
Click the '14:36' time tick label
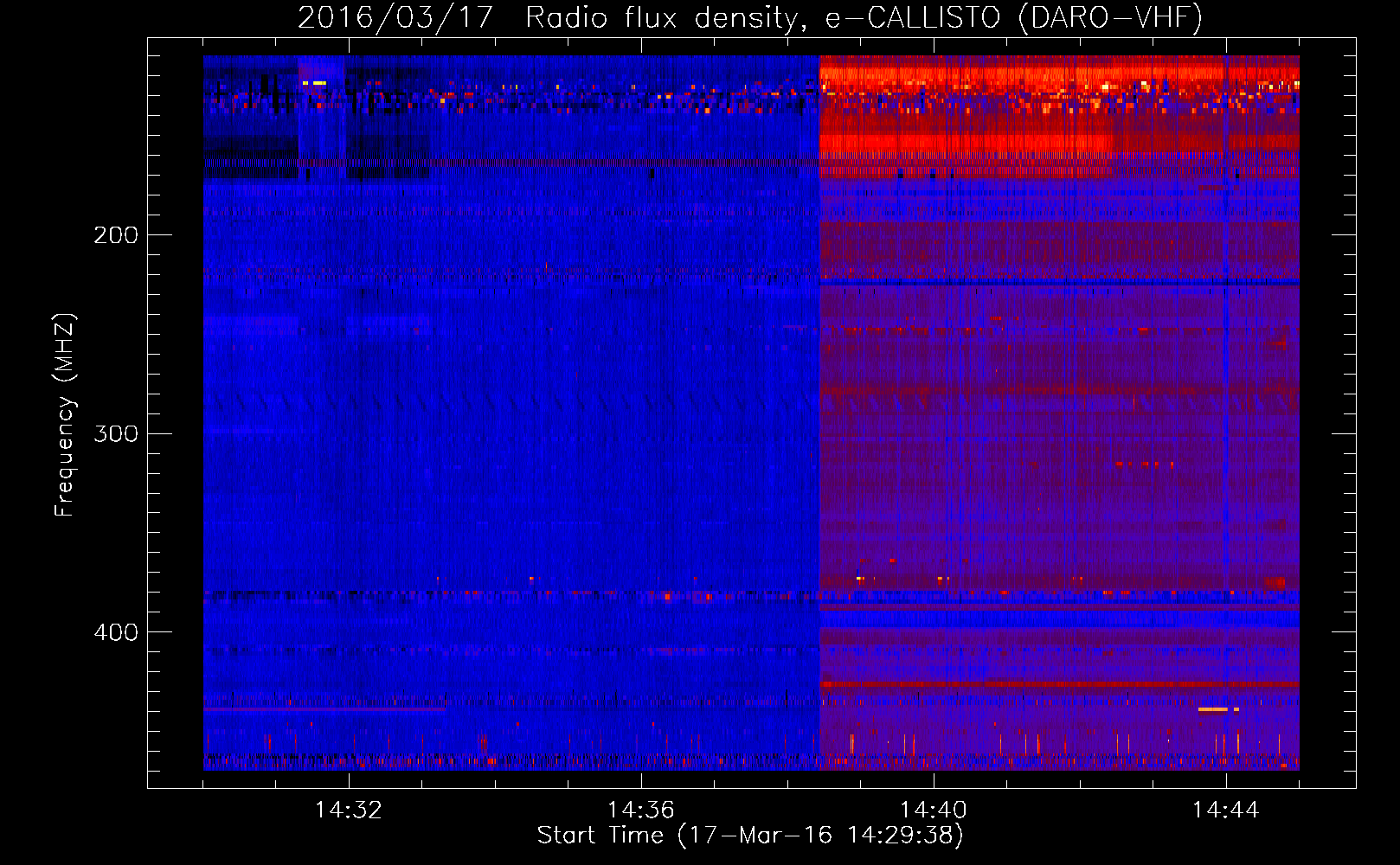coord(641,811)
